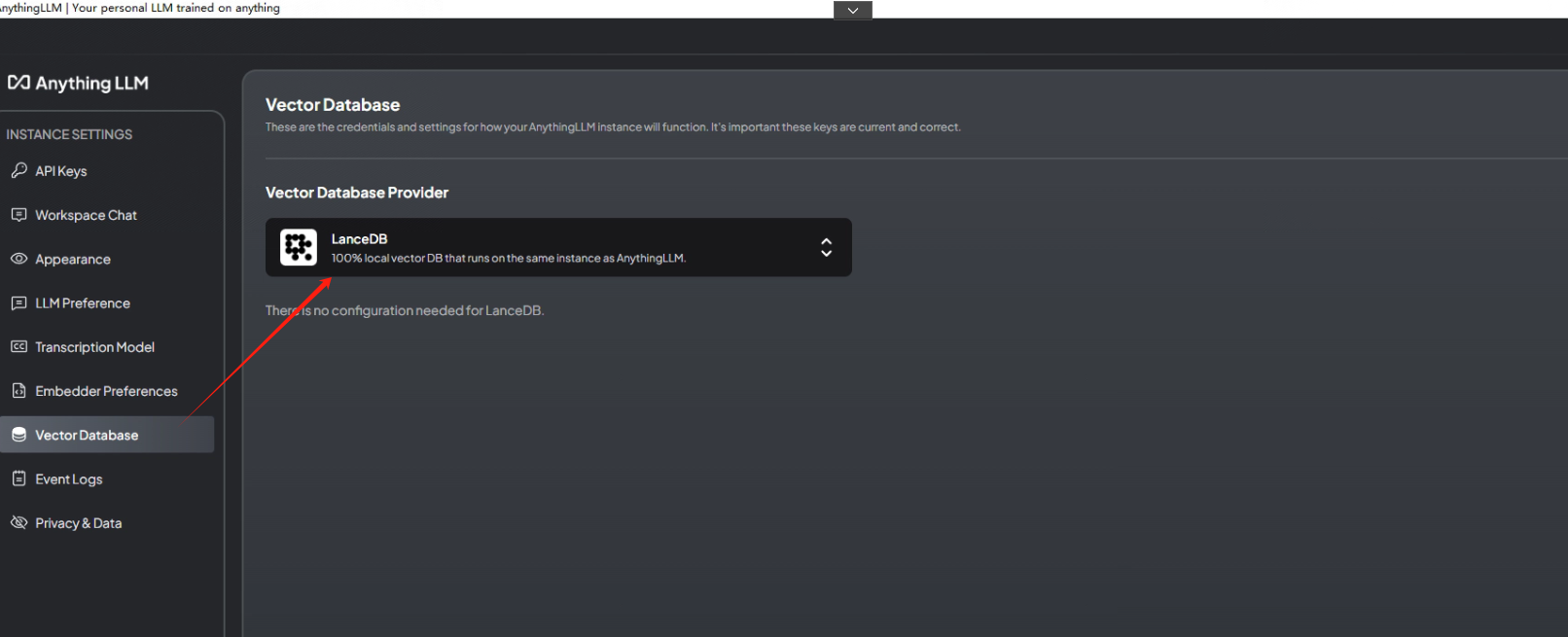
Task: Click the LLM Preference chat icon
Action: click(18, 302)
